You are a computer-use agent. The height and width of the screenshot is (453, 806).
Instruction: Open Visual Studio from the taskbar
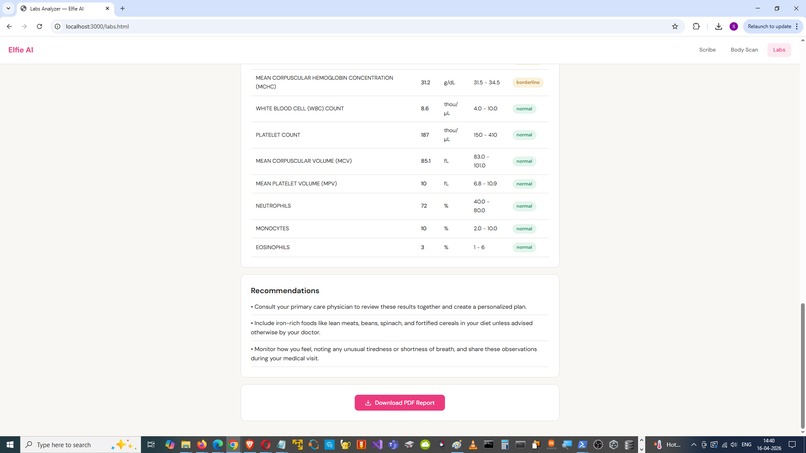[x=377, y=444]
